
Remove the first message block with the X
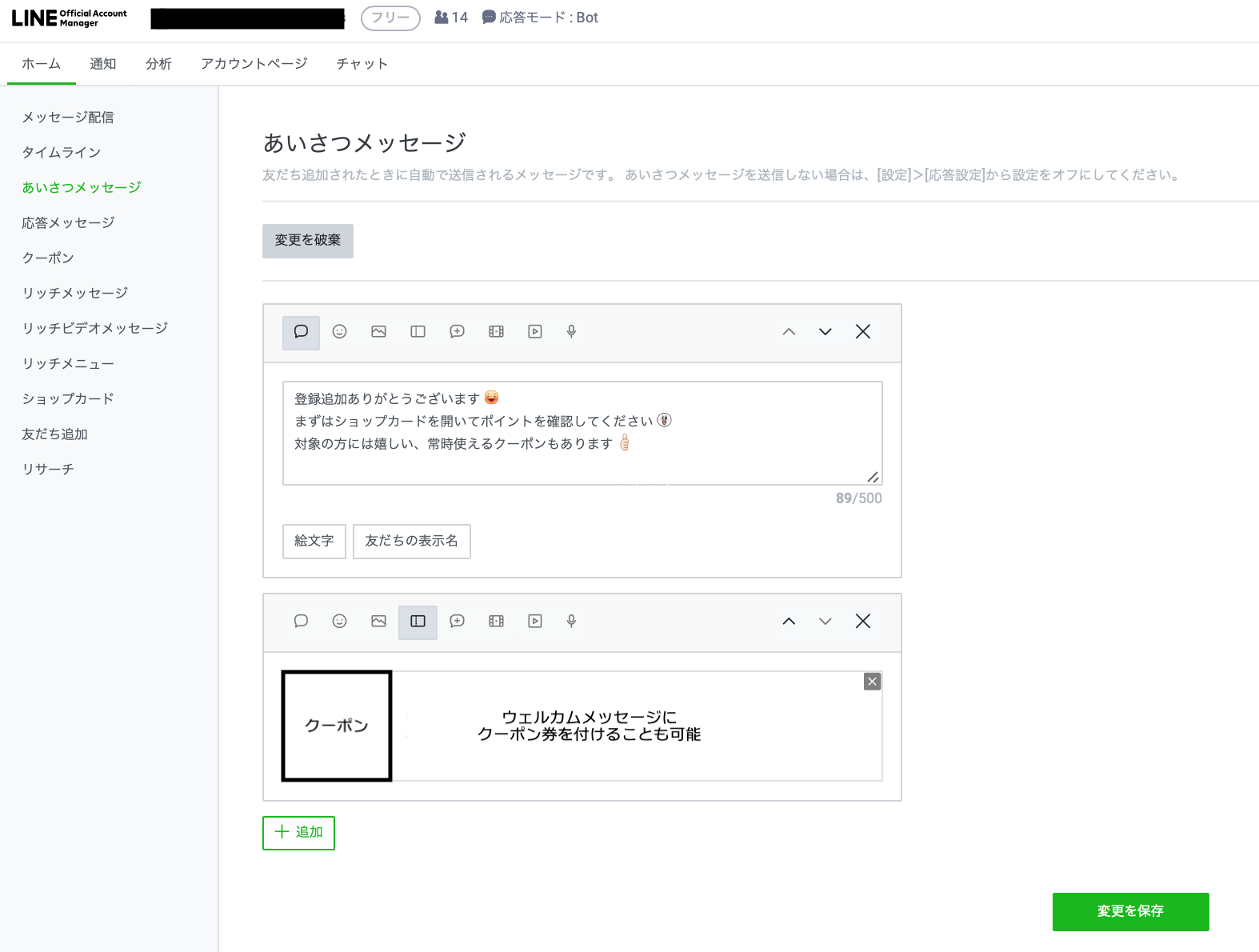pos(862,332)
